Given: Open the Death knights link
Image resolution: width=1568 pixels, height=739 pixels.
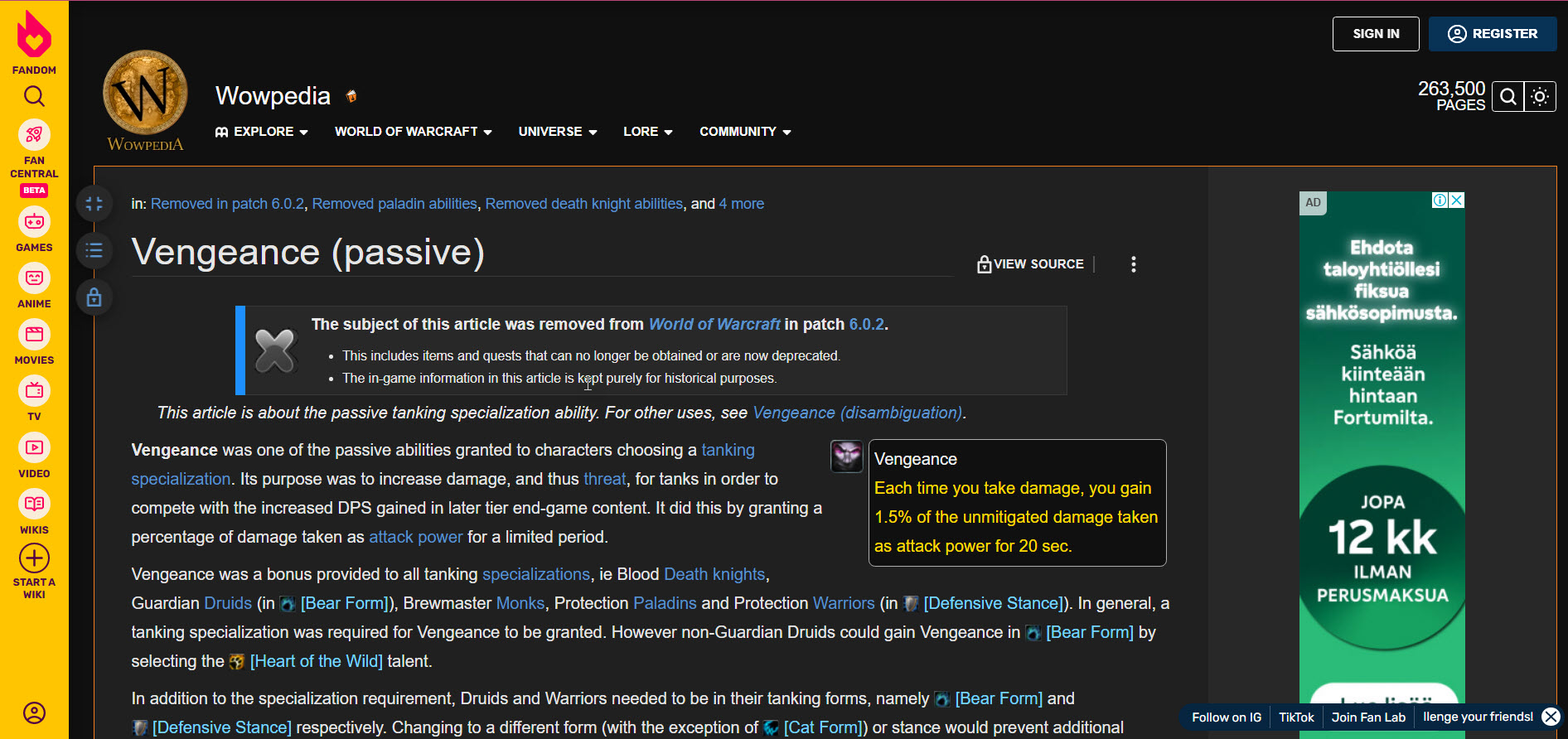Looking at the screenshot, I should click(x=714, y=574).
